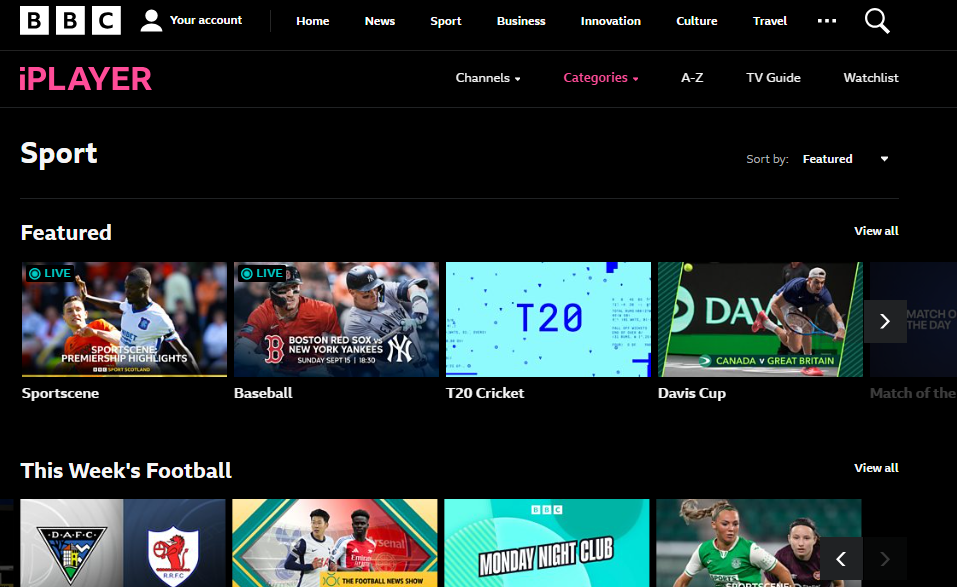Click the T20 Cricket title text

485,394
